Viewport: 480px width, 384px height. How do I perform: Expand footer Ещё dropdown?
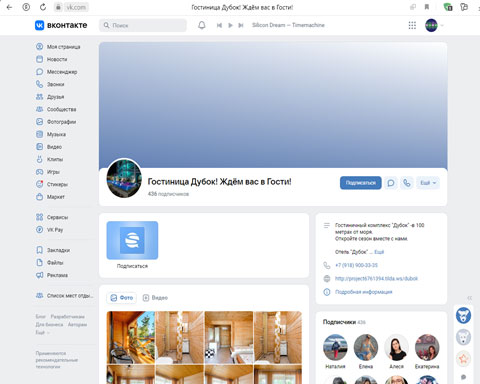pyautogui.click(x=42, y=332)
